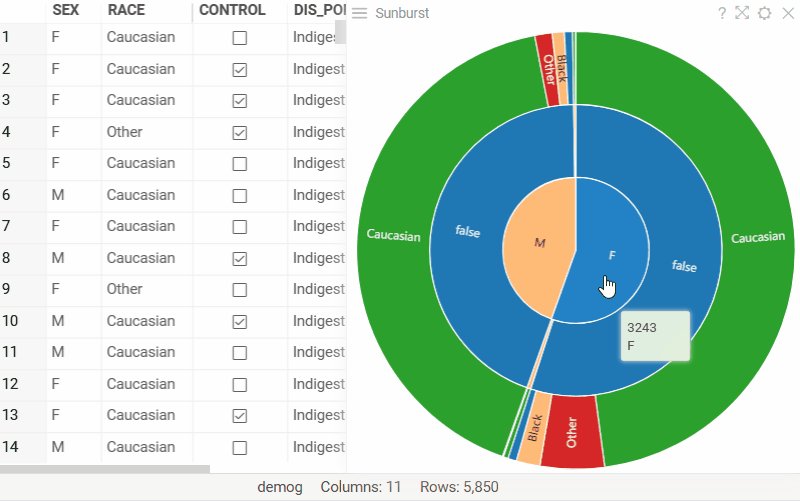Open the Sunburst viewer hamburger menu

360,13
